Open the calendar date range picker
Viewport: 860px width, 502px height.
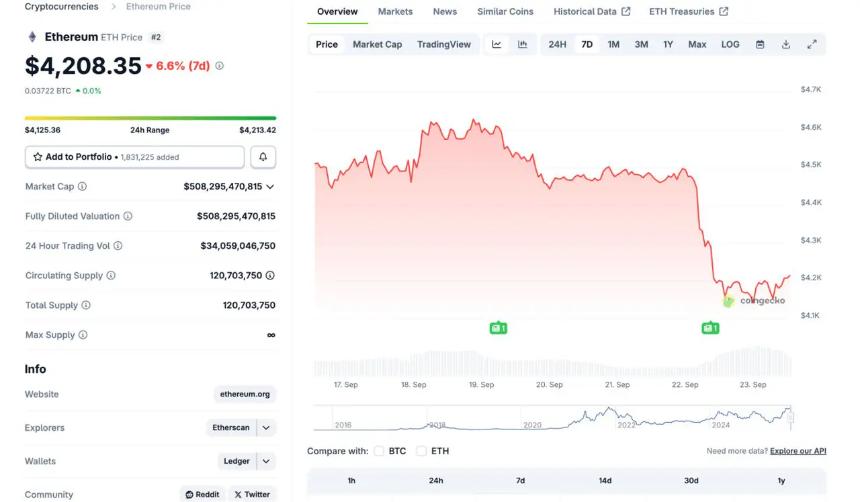click(x=760, y=44)
